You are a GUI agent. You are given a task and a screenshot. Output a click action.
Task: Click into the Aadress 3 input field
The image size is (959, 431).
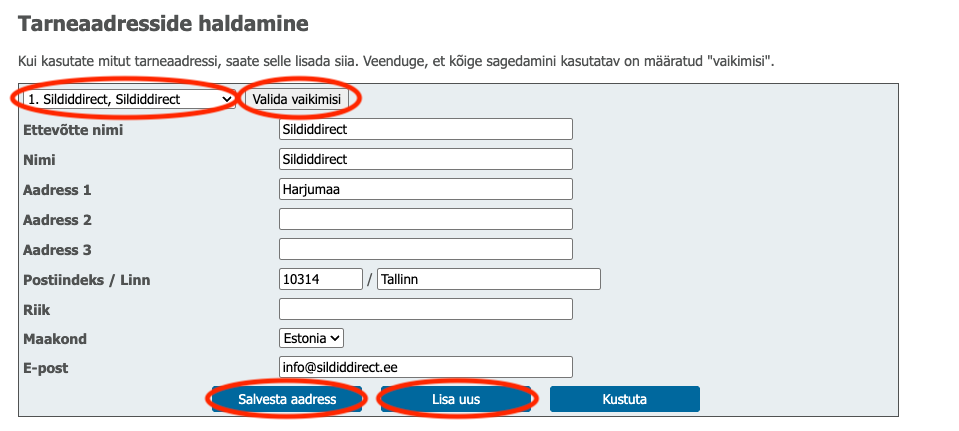pos(425,249)
